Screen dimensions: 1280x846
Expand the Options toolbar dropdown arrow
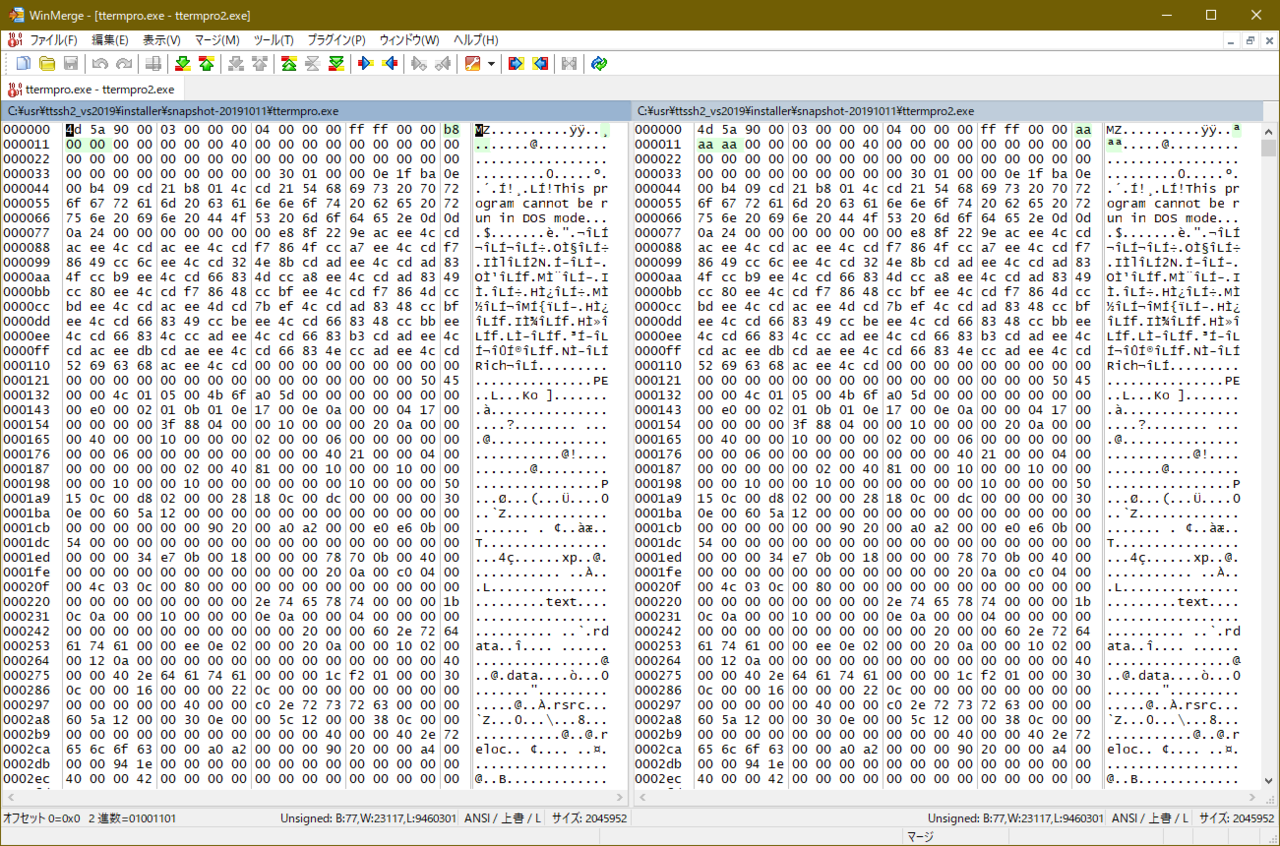(x=492, y=64)
